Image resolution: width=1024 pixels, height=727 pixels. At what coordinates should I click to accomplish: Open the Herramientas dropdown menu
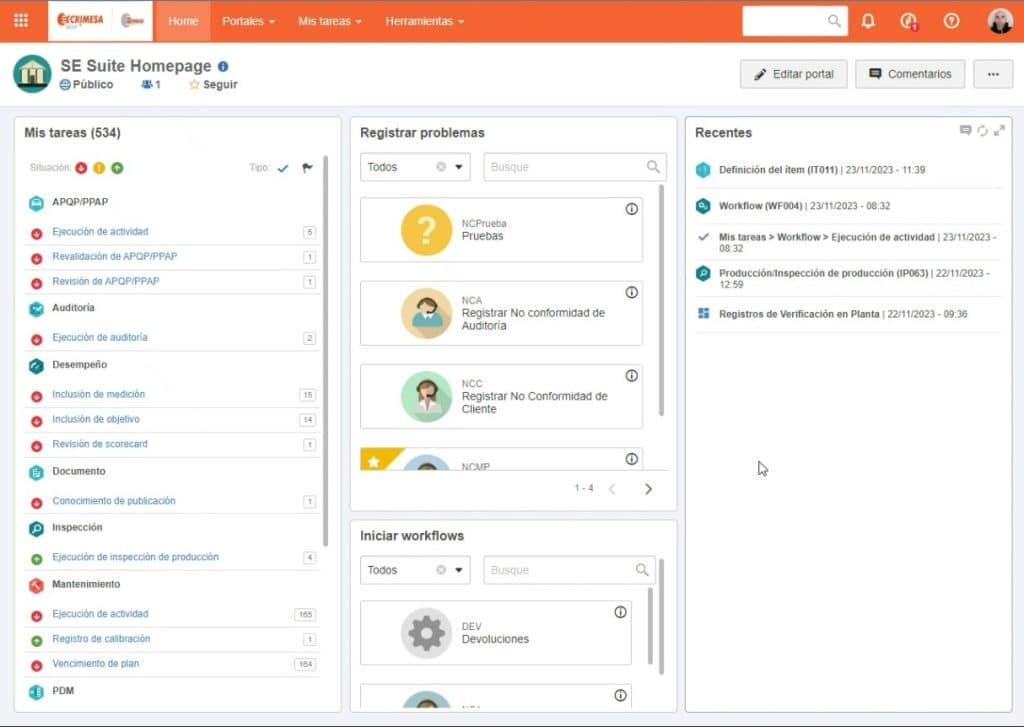tap(424, 21)
